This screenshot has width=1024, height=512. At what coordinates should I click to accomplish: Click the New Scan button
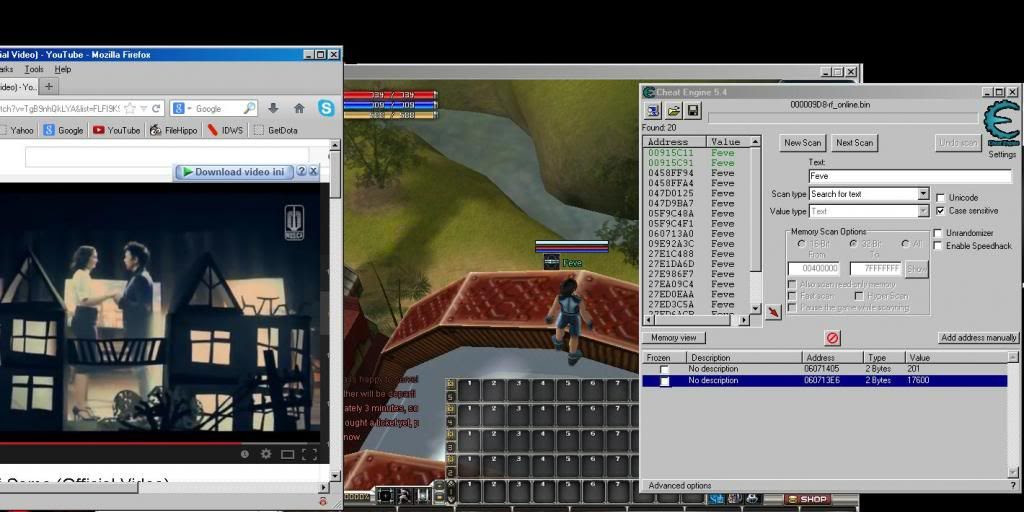click(803, 143)
